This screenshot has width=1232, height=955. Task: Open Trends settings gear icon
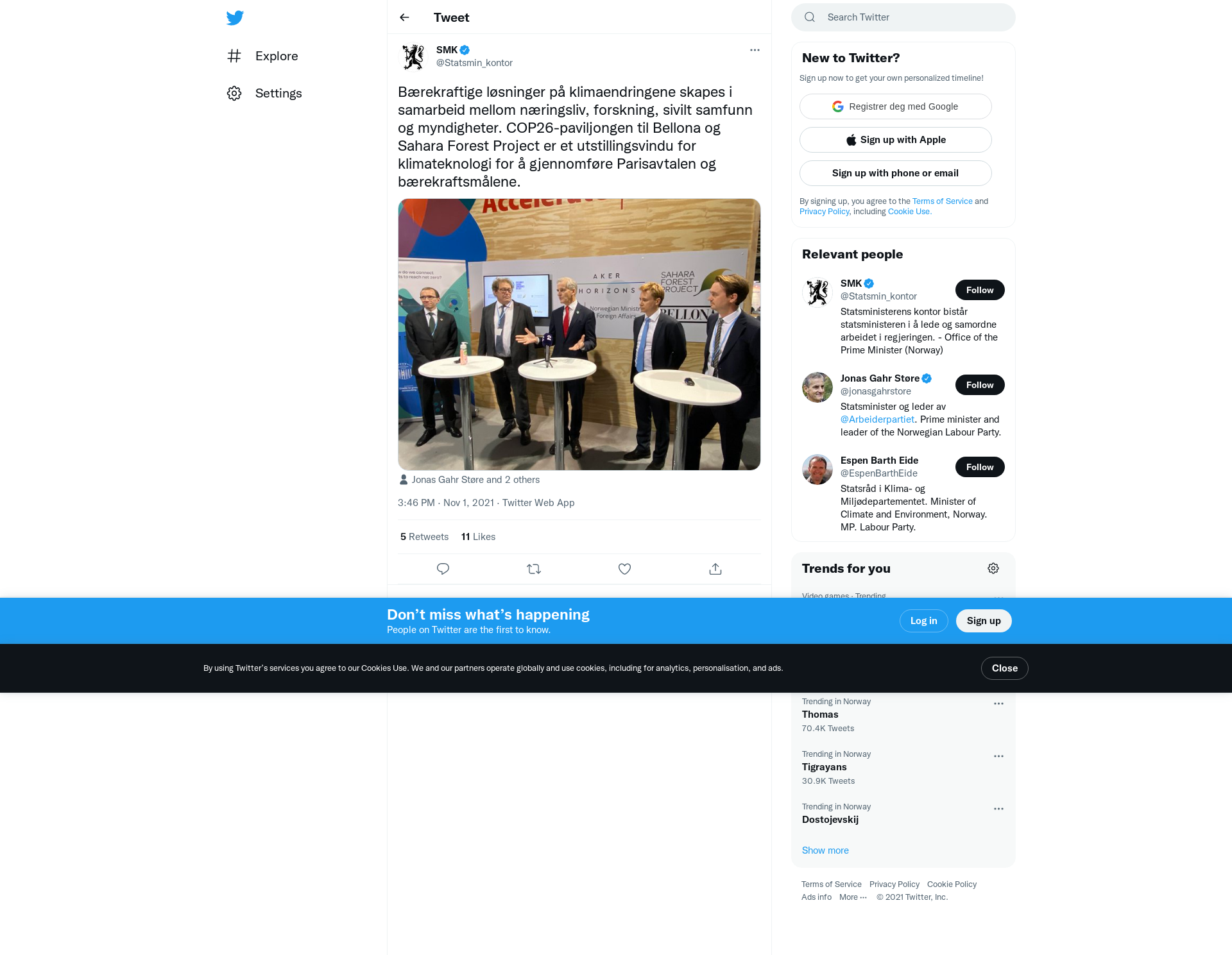tap(993, 568)
